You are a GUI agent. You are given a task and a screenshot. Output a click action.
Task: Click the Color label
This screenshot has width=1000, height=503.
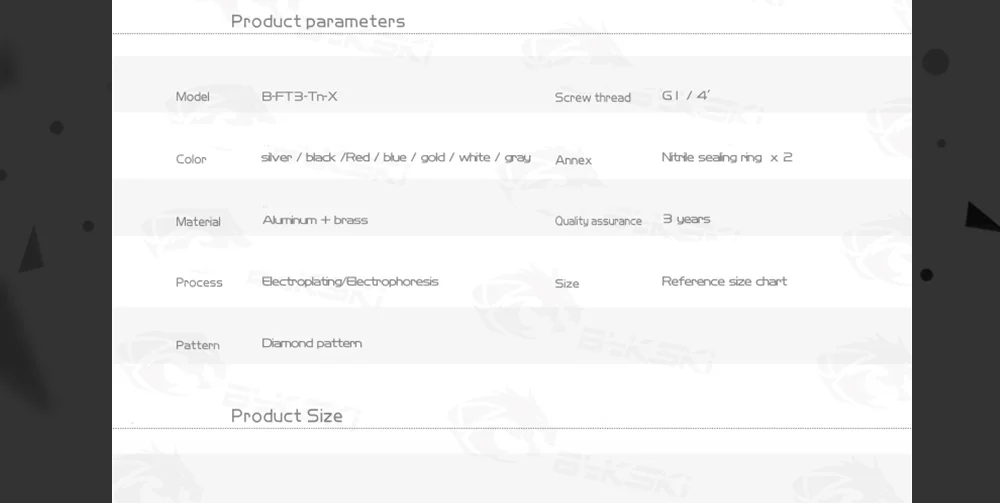pos(190,159)
